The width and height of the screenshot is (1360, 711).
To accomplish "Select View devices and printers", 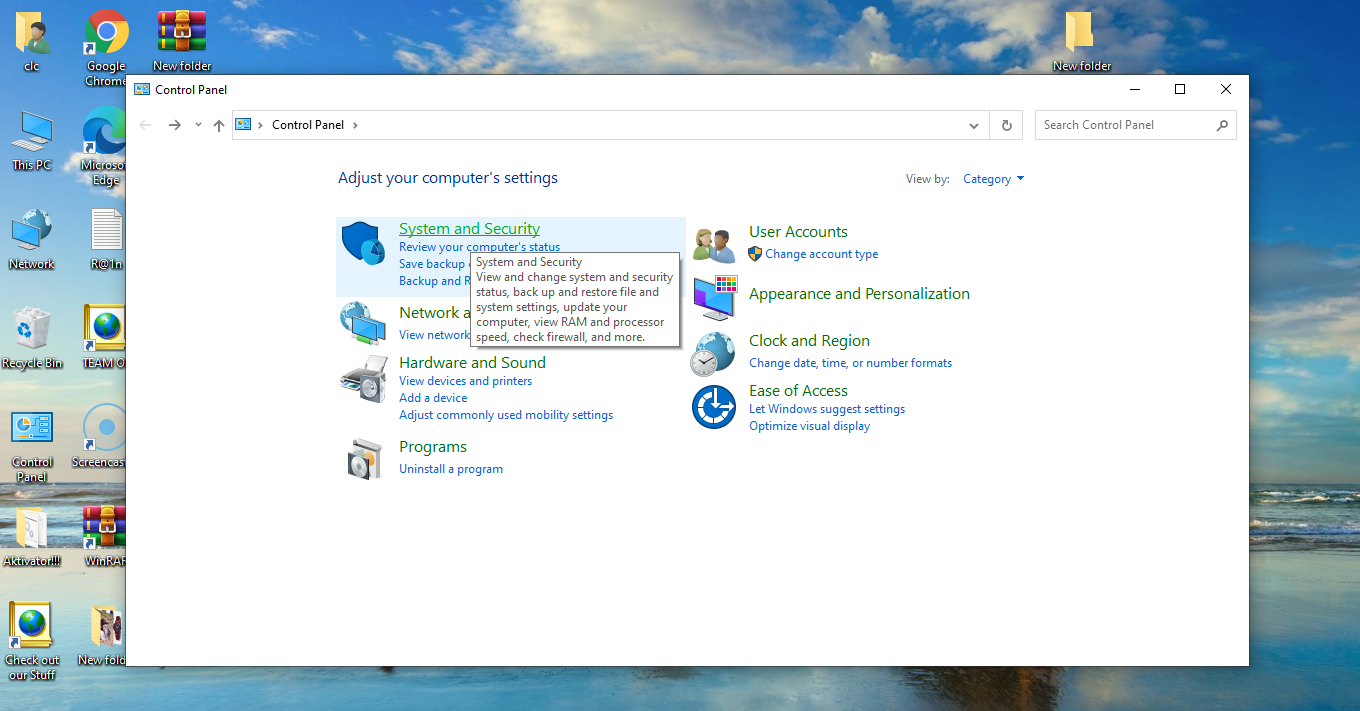I will coord(465,381).
